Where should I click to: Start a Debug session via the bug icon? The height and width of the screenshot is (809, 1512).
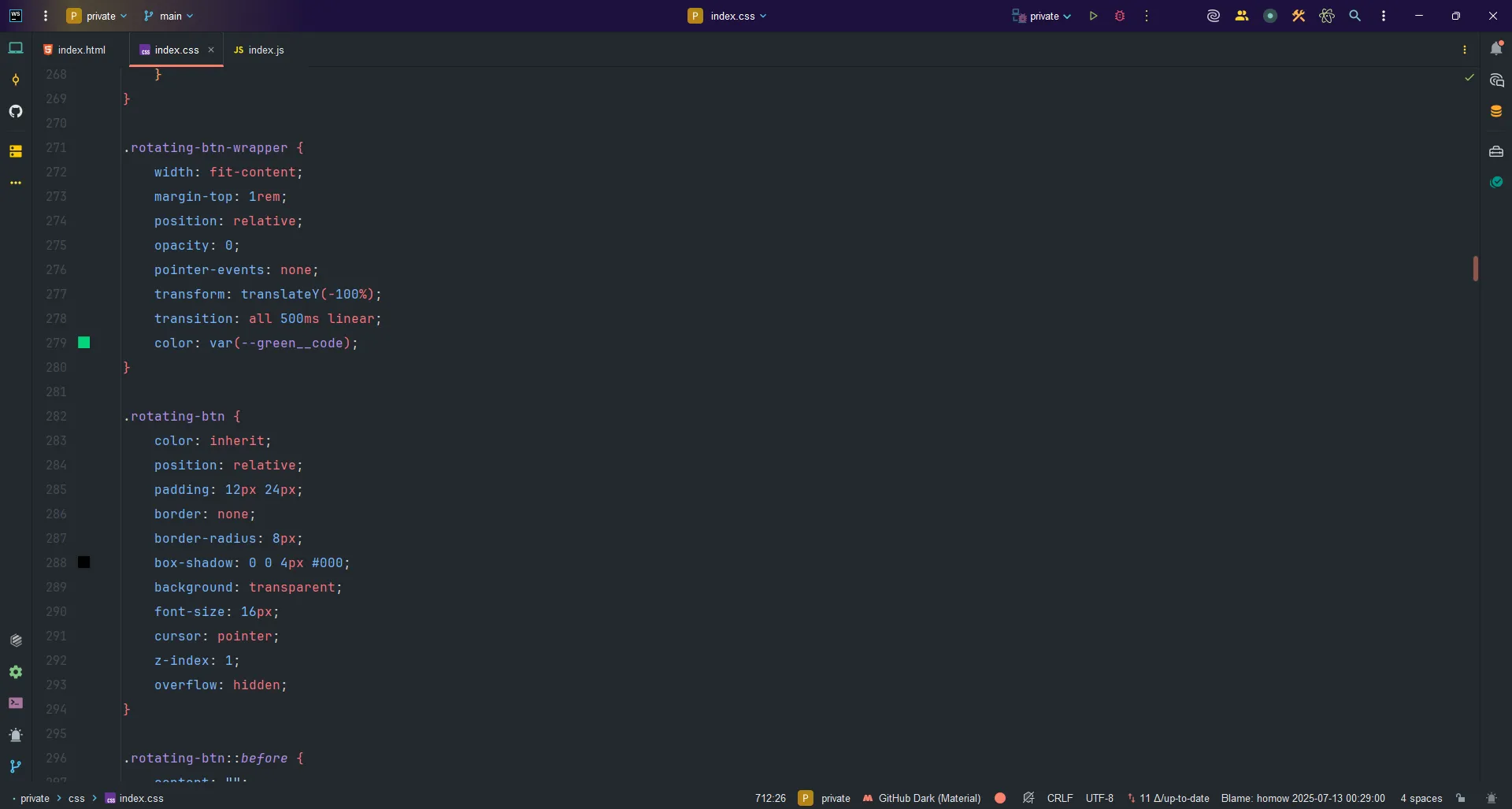coord(1121,16)
